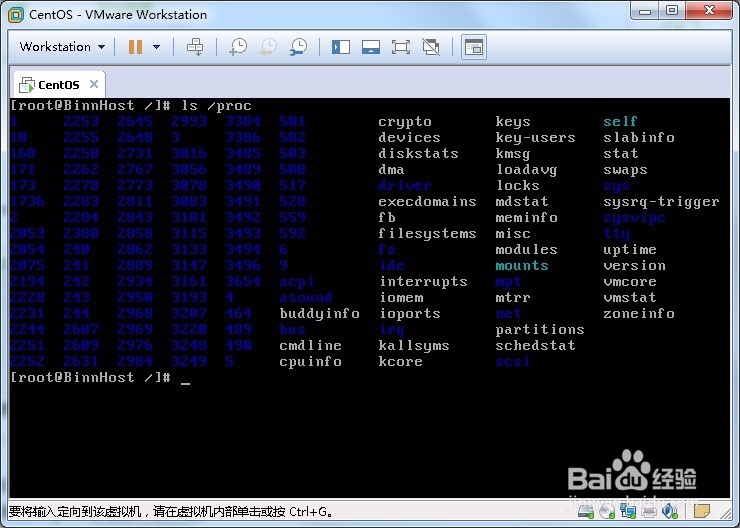
Task: Click the 'diskstats' entry in listing
Action: point(418,153)
